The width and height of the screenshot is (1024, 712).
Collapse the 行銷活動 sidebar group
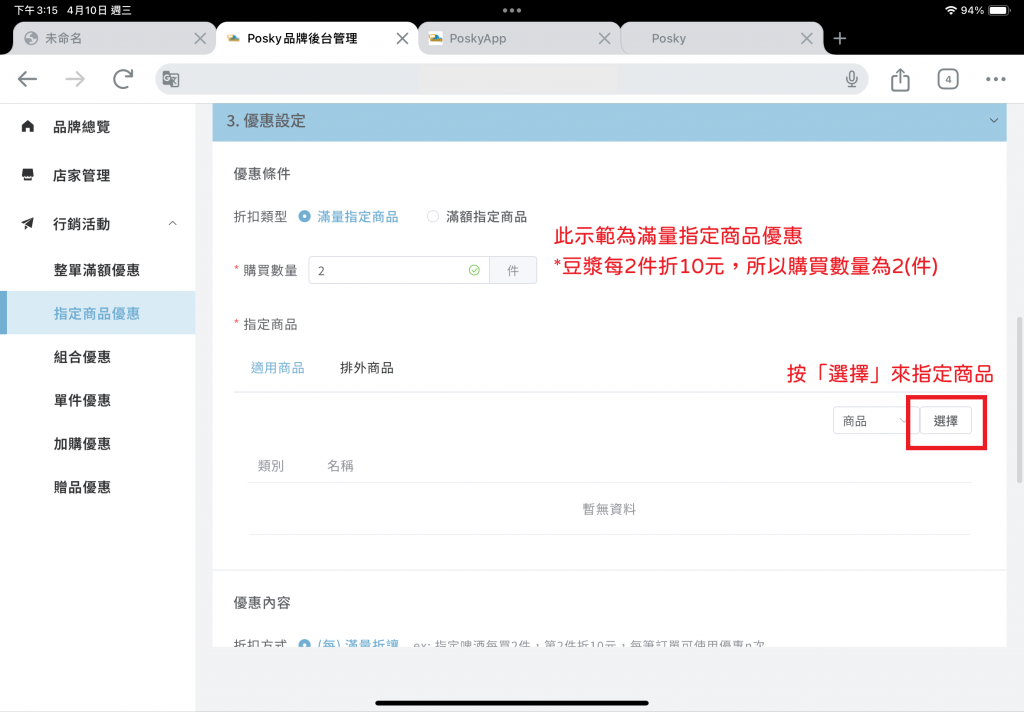point(172,223)
